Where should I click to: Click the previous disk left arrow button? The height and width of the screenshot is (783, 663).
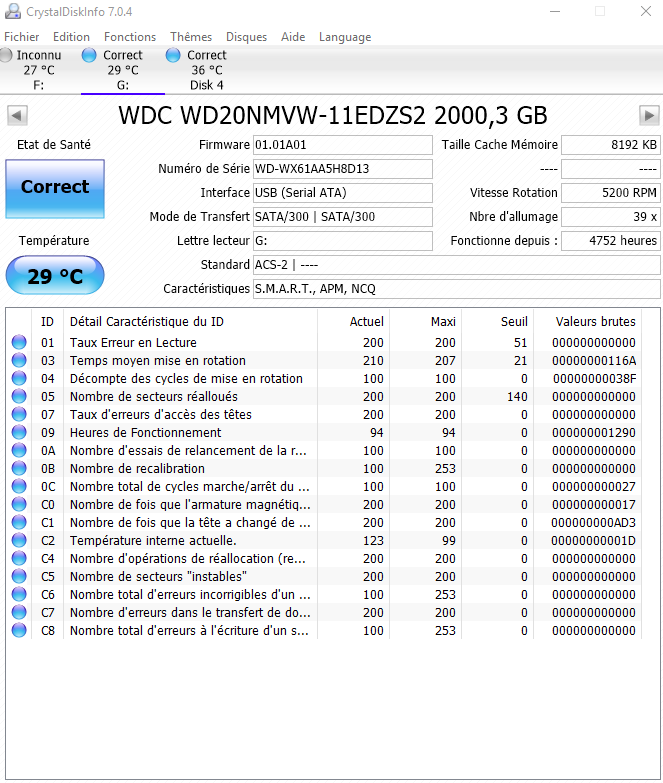pyautogui.click(x=17, y=115)
